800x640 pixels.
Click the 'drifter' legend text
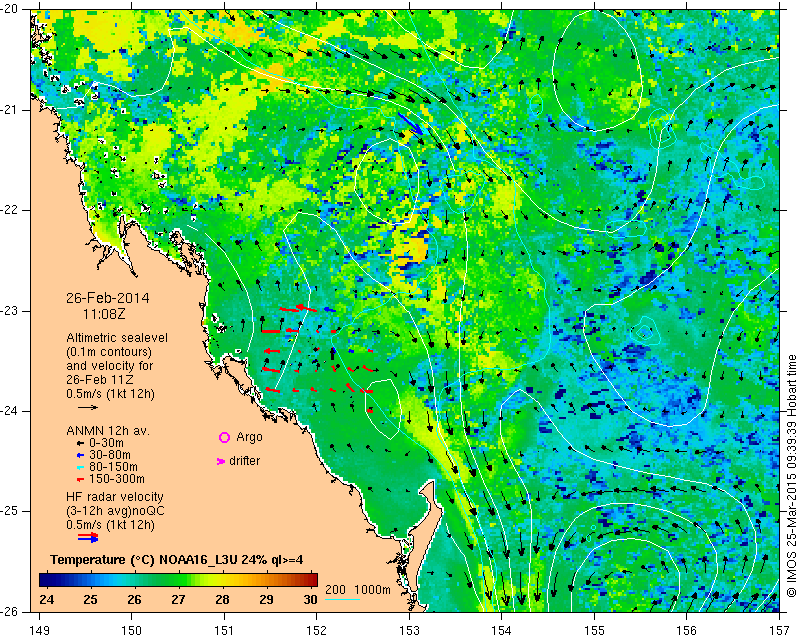[244, 461]
